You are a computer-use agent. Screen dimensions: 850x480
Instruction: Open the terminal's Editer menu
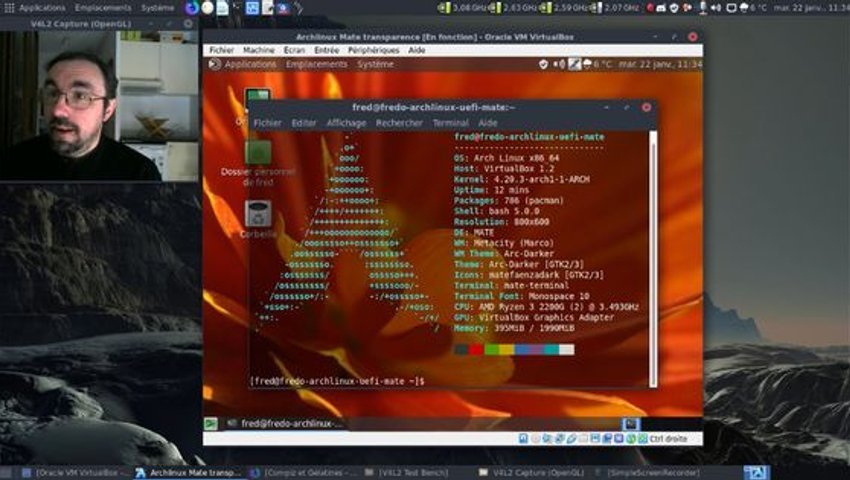(304, 123)
